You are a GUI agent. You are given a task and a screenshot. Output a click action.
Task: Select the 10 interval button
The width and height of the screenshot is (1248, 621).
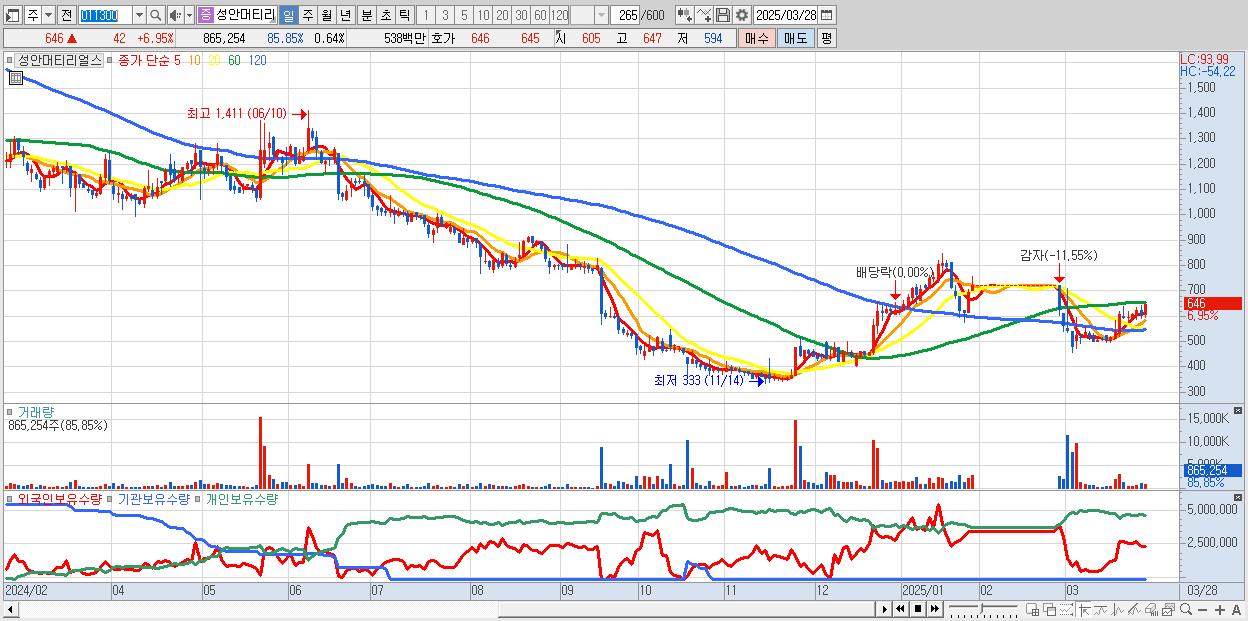(483, 15)
